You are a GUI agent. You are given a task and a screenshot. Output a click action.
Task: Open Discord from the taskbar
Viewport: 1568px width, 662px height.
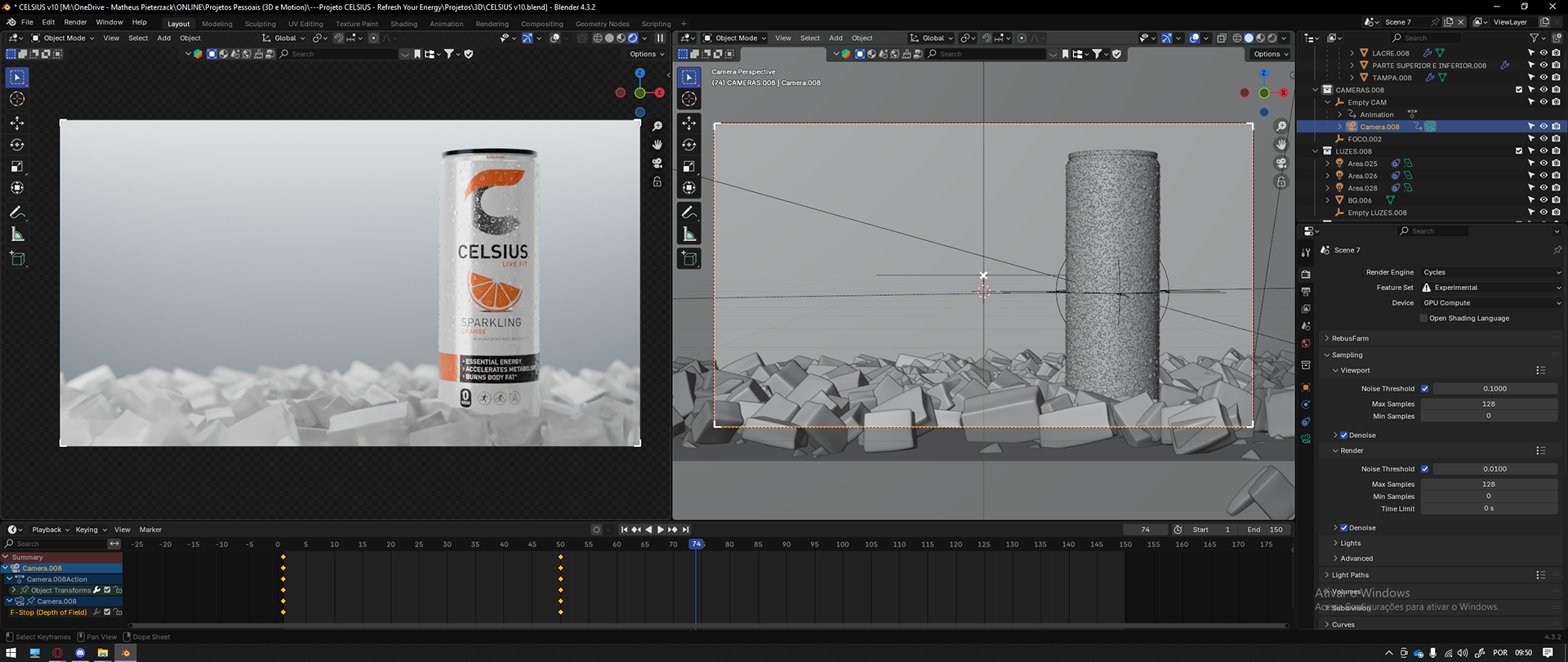[x=80, y=653]
